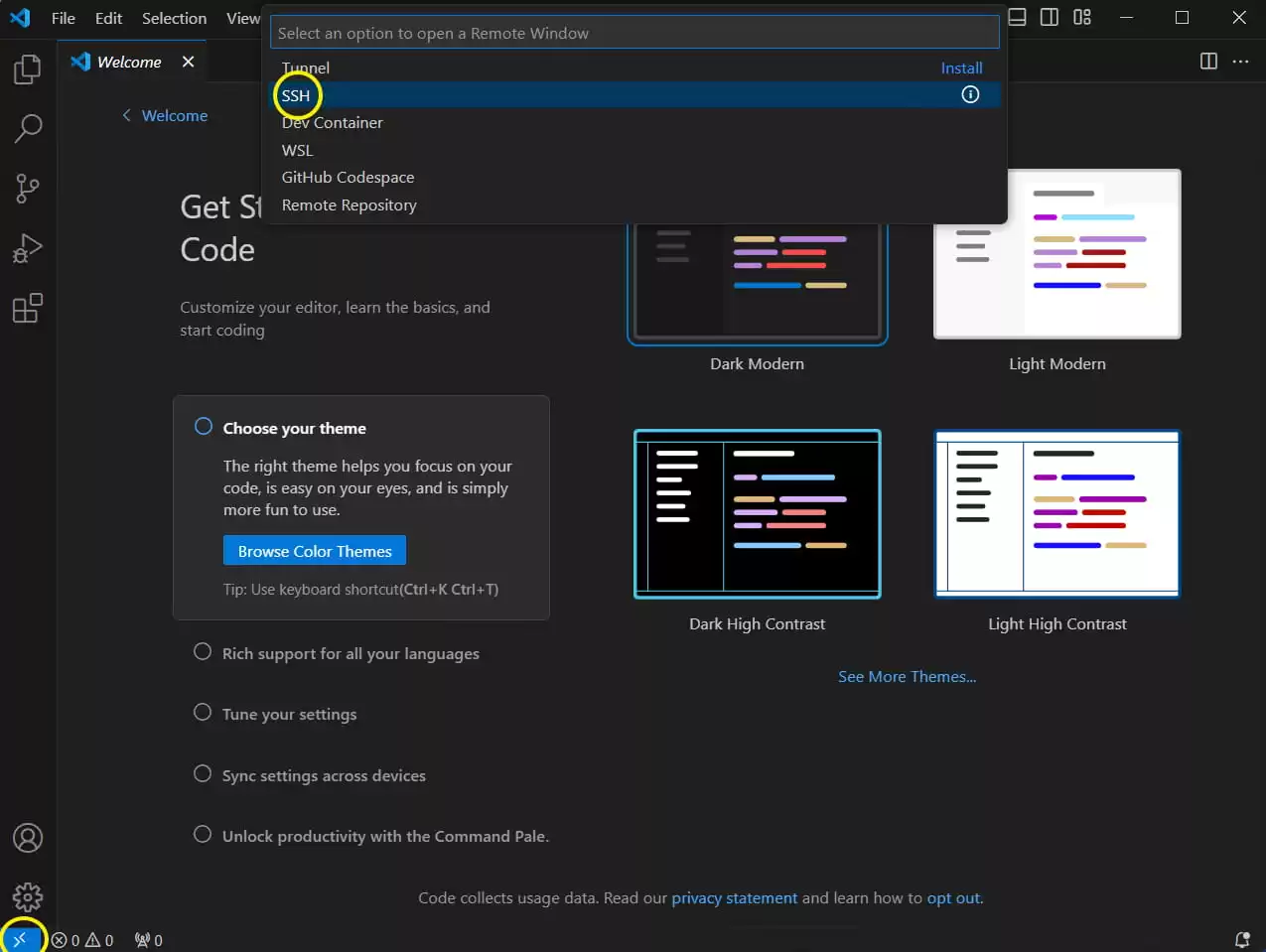Image resolution: width=1266 pixels, height=952 pixels.
Task: Choose Dev Container from remote options
Action: pos(332,123)
